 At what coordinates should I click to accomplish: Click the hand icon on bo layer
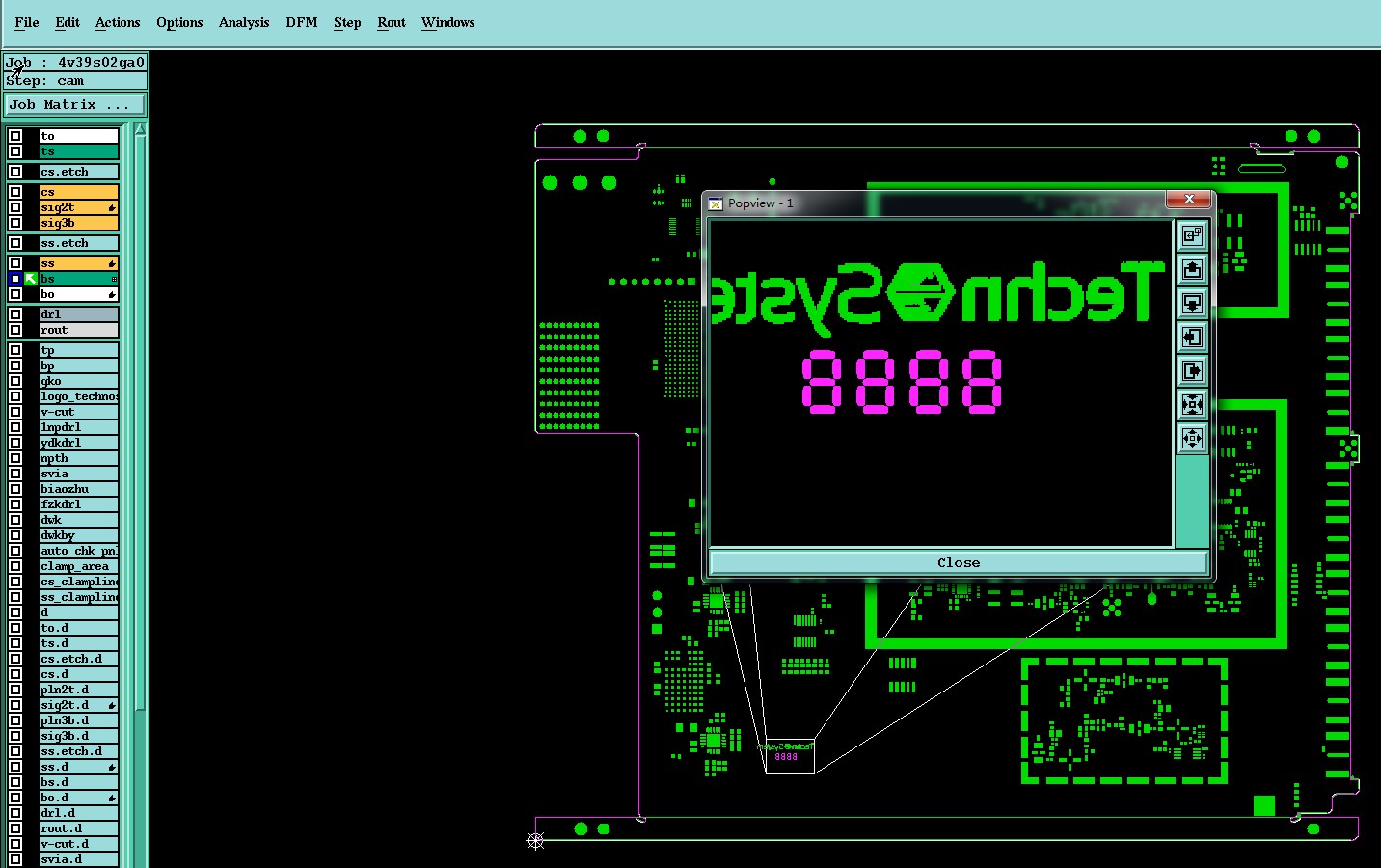click(112, 294)
